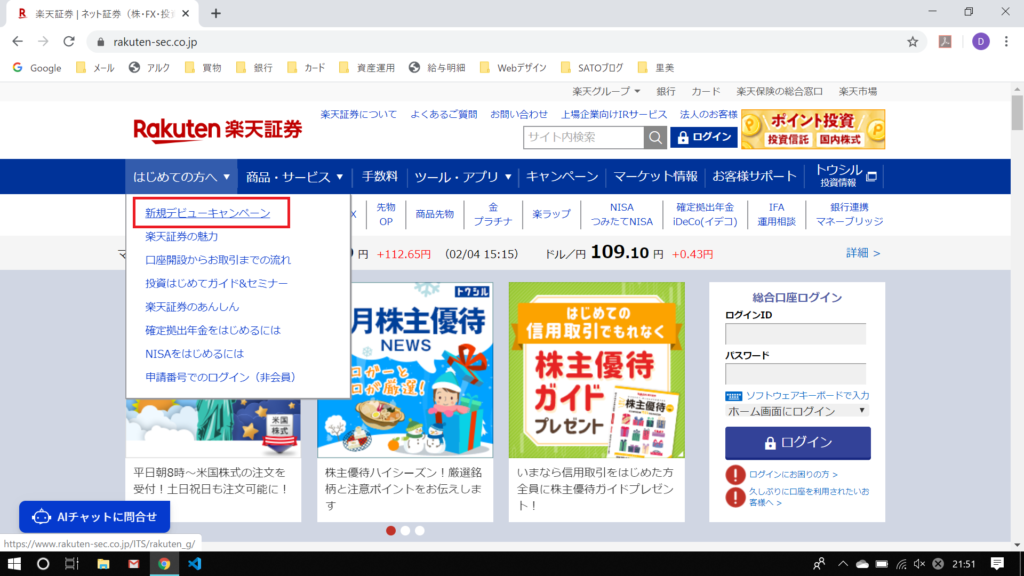Expand the 楽天グループ dropdown

click(x=605, y=91)
